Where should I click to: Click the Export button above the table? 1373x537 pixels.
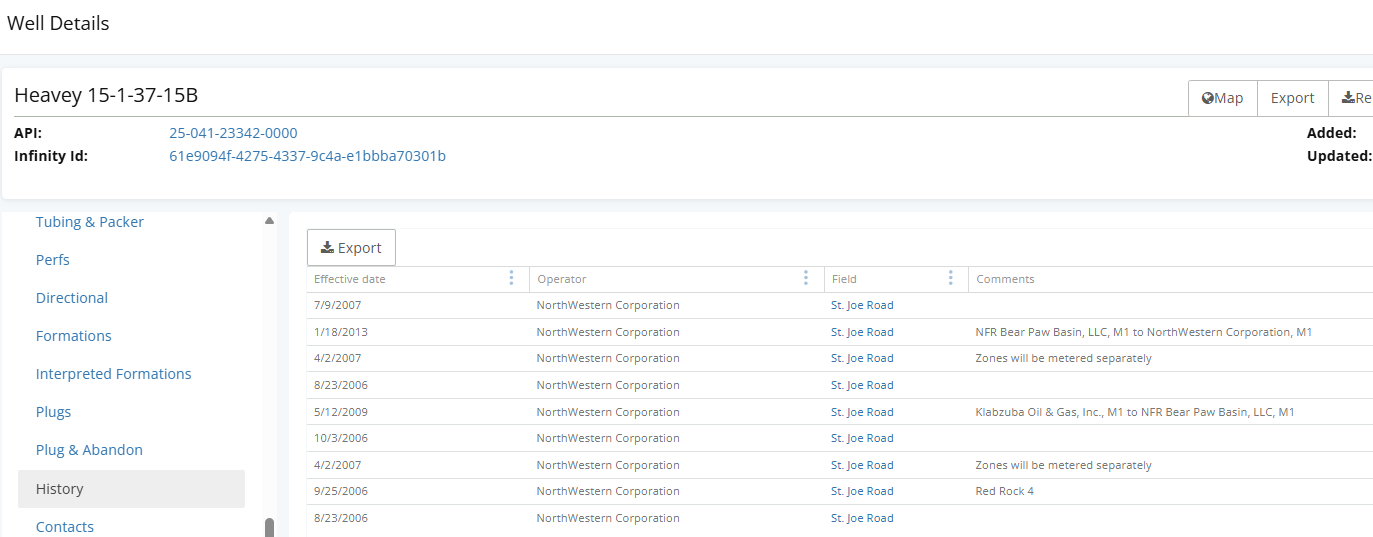click(x=351, y=248)
